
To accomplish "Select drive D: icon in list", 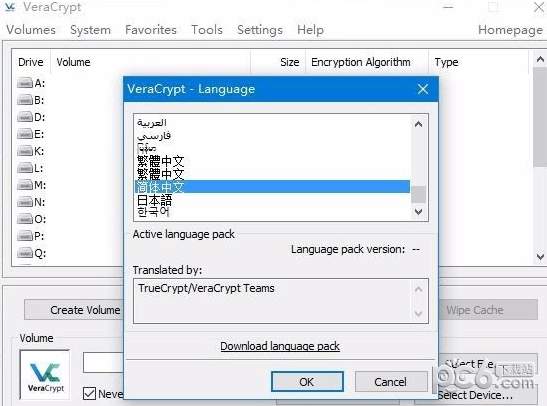I will click(25, 117).
